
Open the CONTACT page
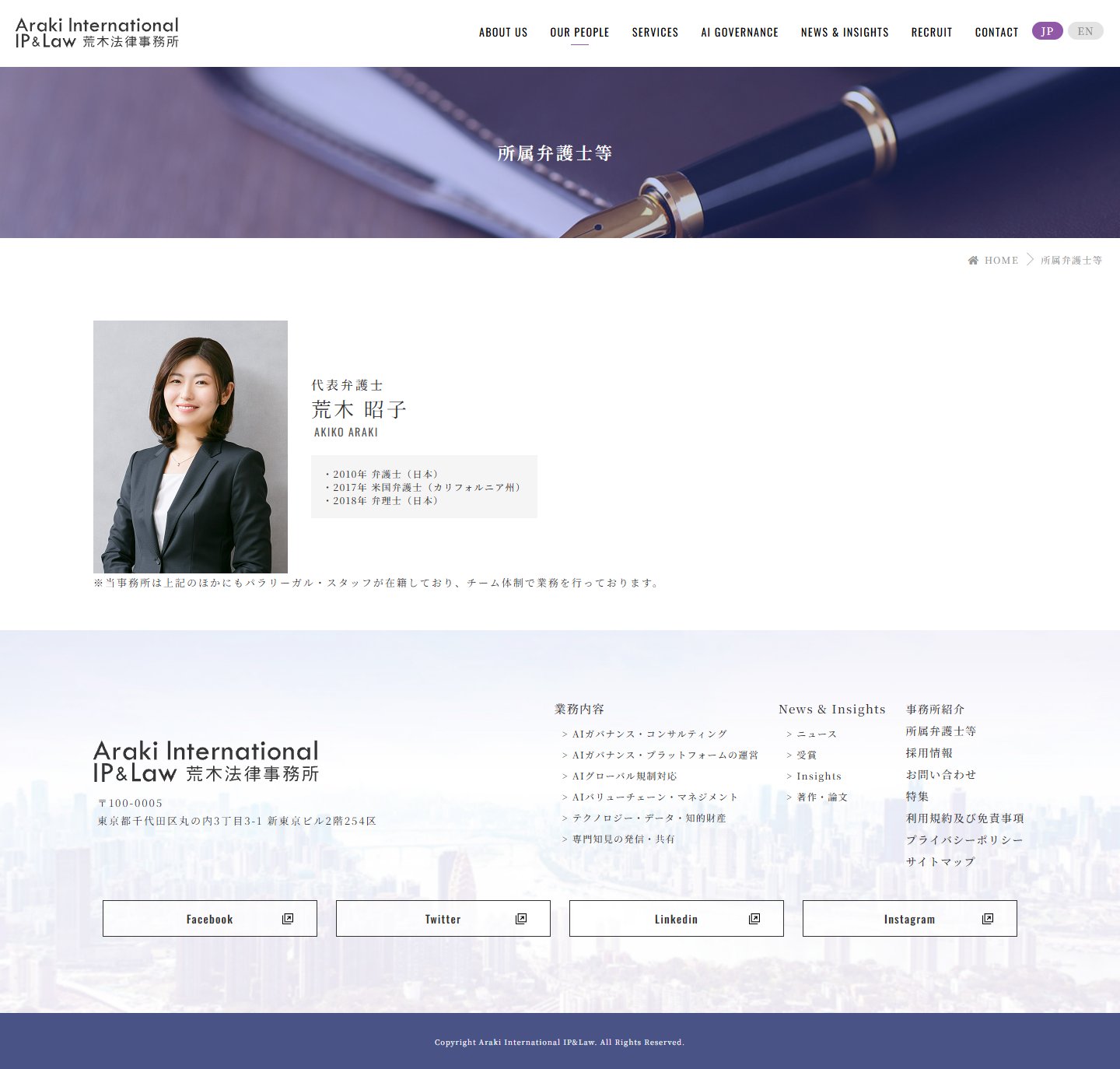click(996, 33)
